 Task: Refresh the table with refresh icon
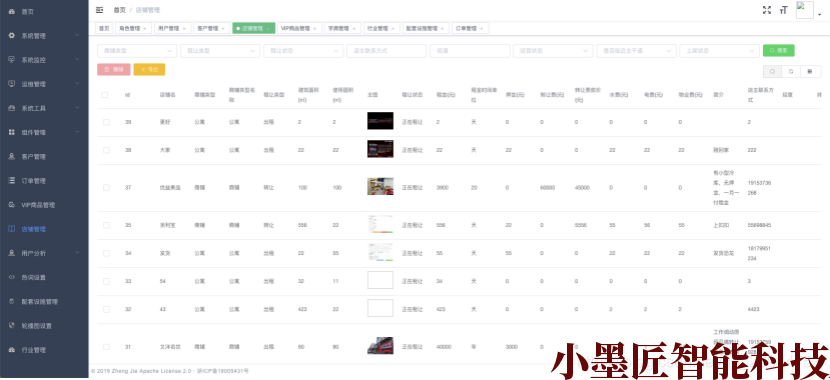coord(791,71)
